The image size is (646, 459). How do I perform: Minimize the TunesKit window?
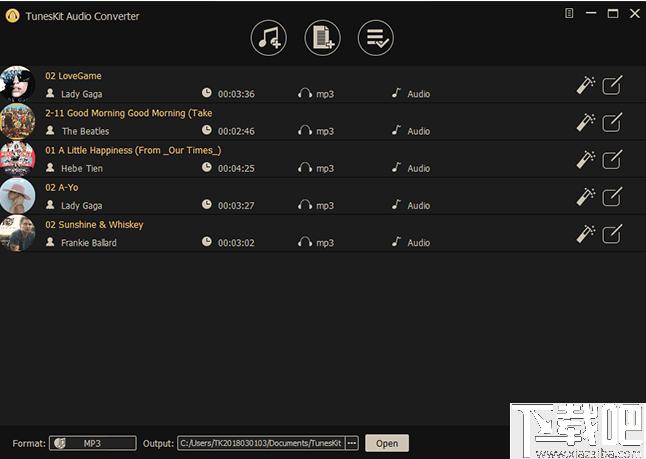(x=591, y=13)
